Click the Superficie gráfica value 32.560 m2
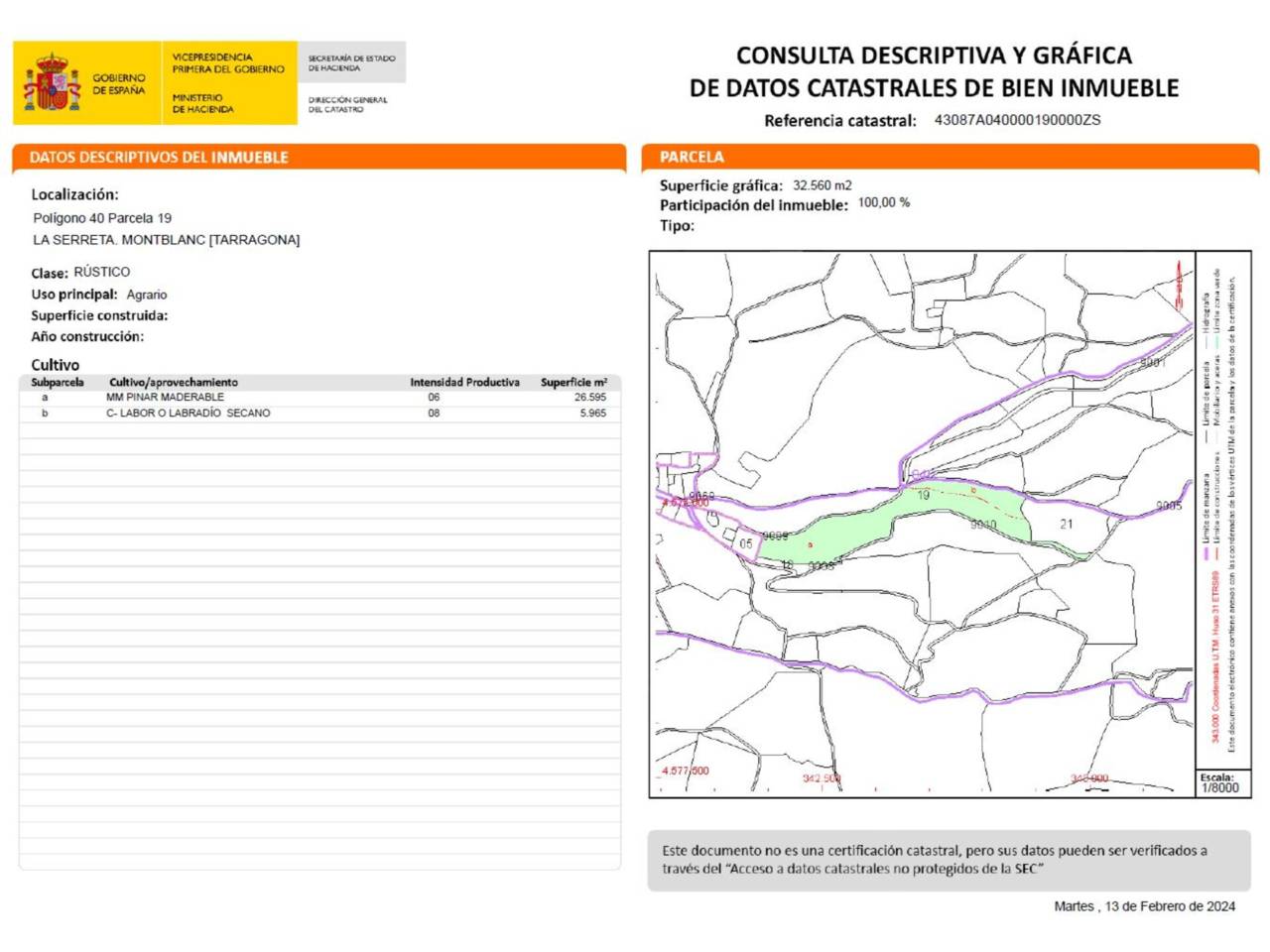The width and height of the screenshot is (1270, 952). [822, 185]
